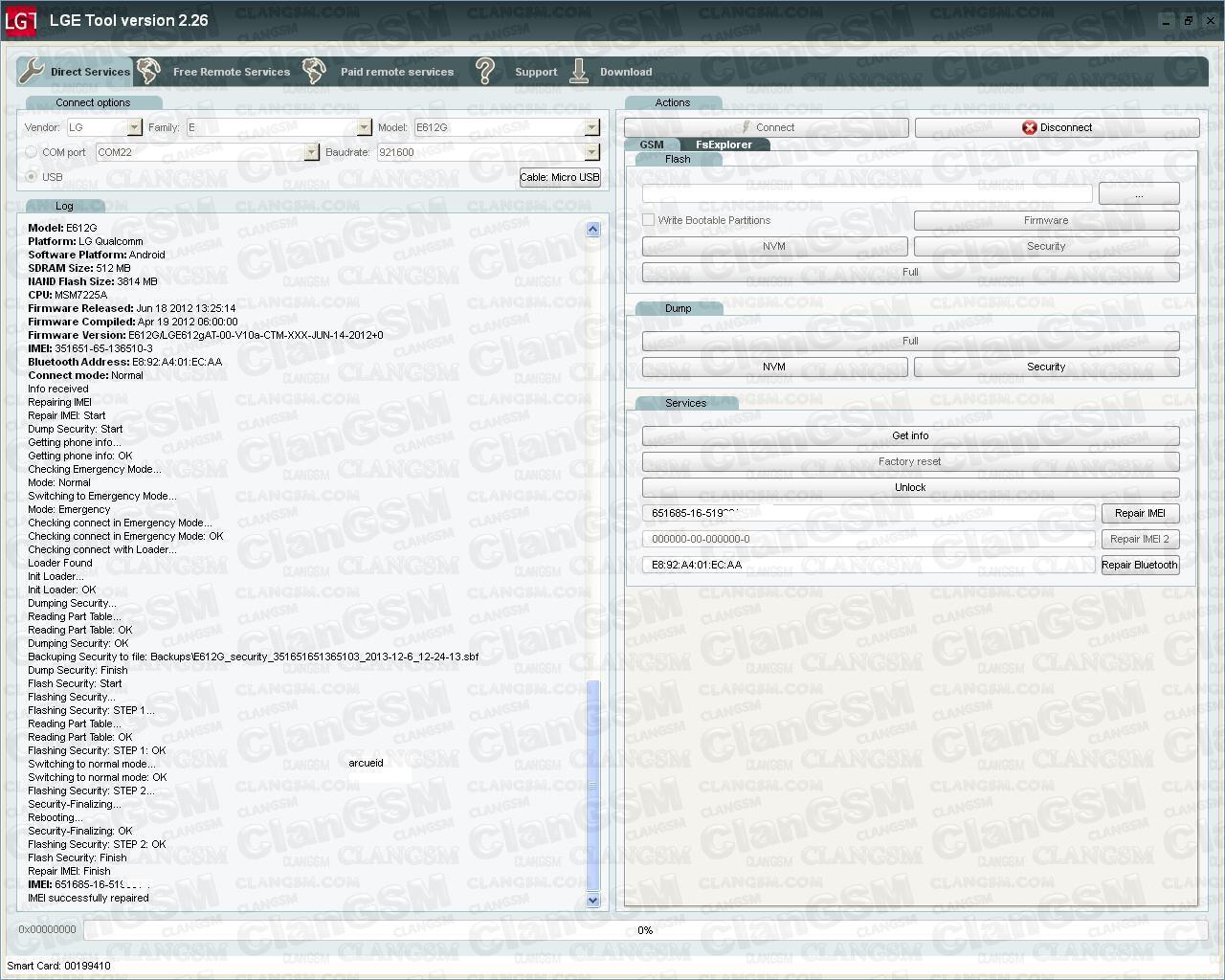
Task: Click log line "CPU: MSM7225A"
Action: [x=67, y=295]
